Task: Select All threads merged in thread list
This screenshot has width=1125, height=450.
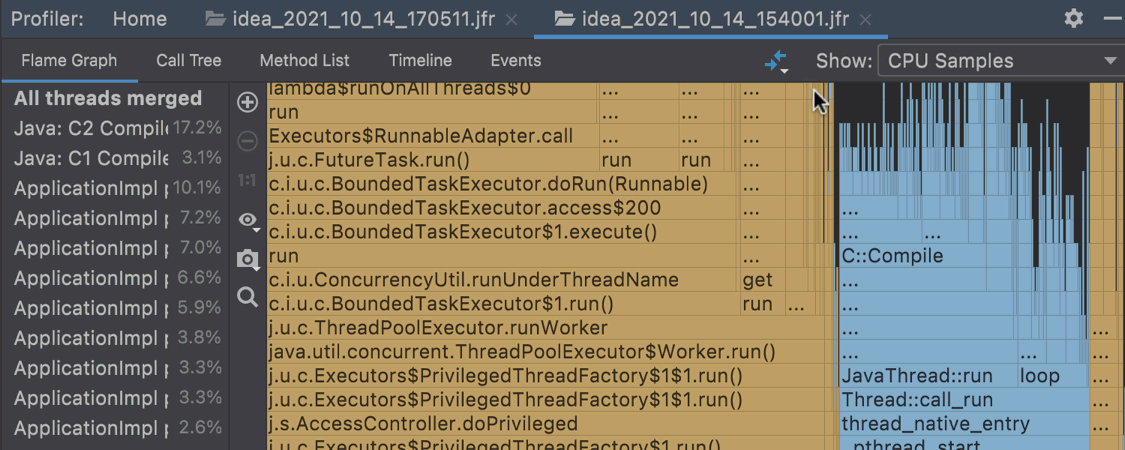Action: (108, 98)
